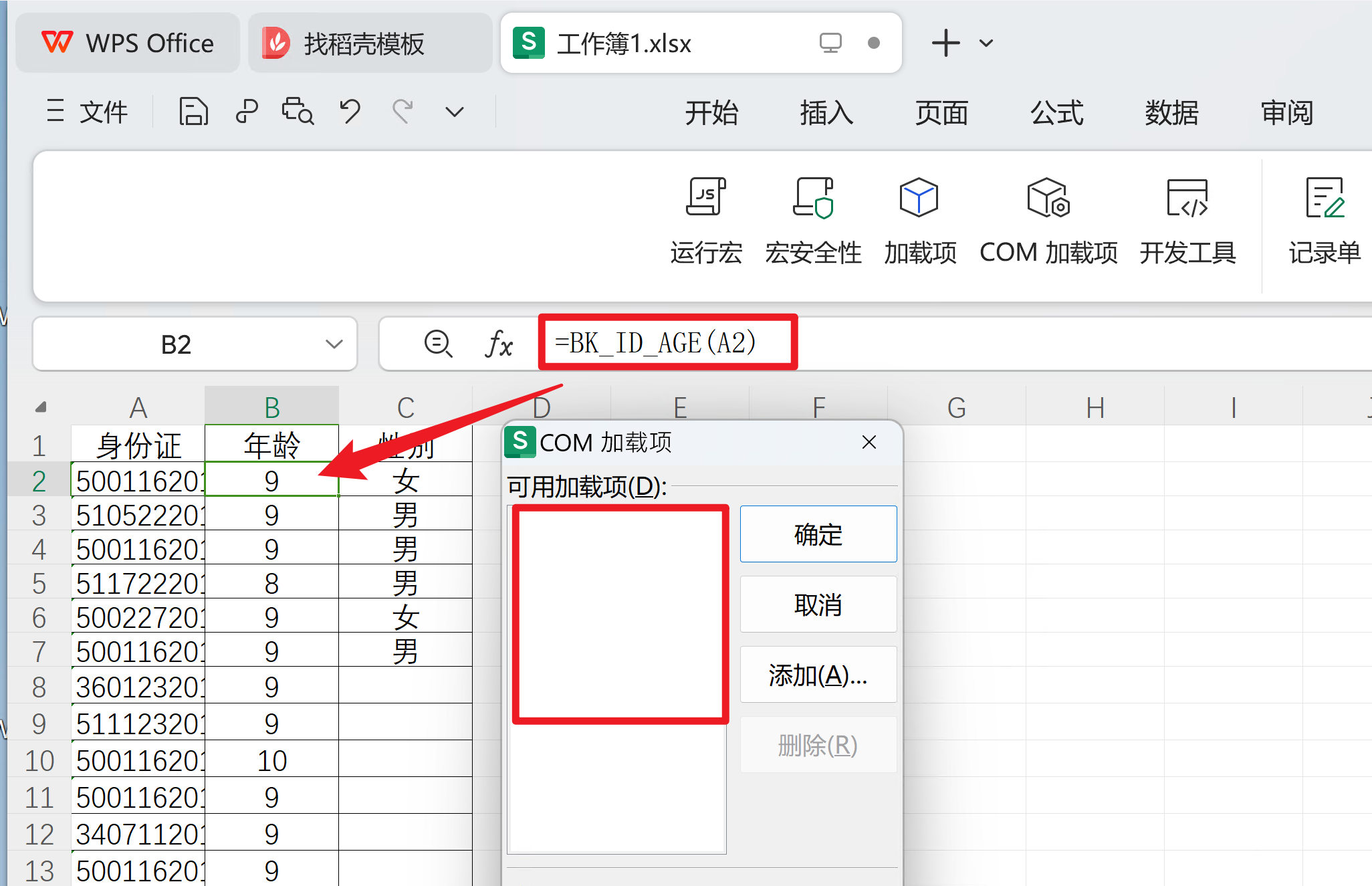Click header cell 年龄
1372x886 pixels.
click(x=272, y=445)
